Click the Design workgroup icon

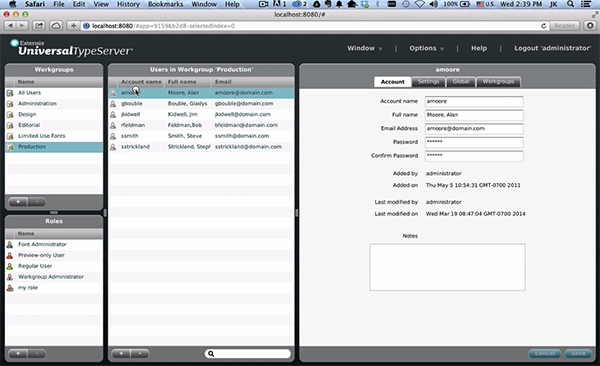point(10,114)
